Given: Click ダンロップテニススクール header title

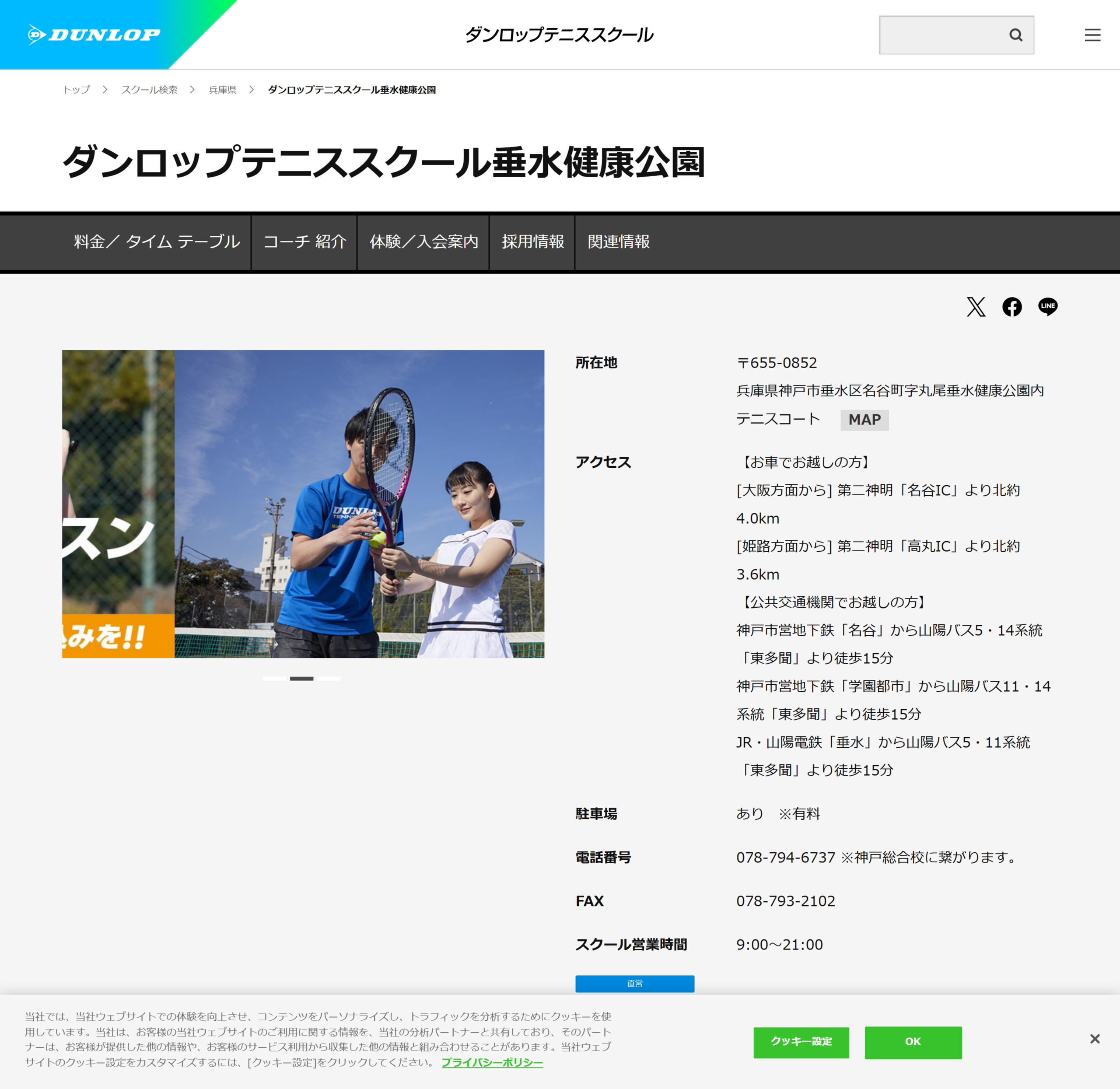Looking at the screenshot, I should point(559,35).
